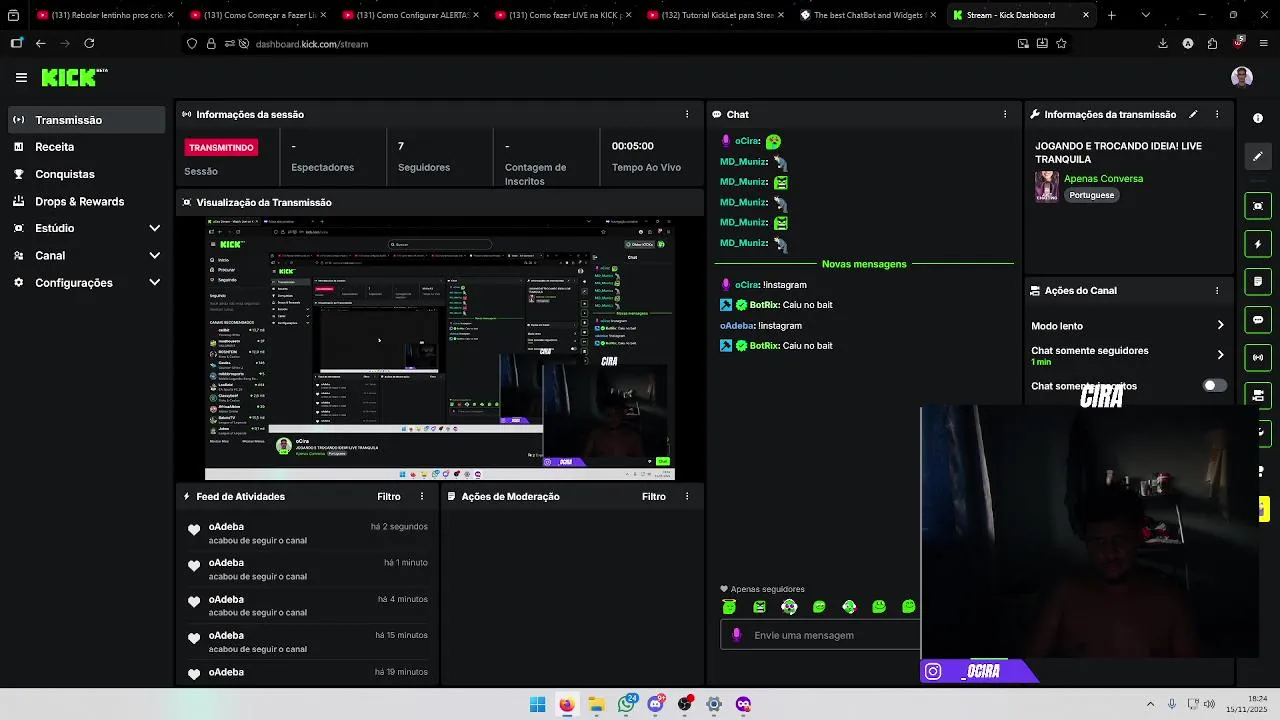Click the browser address bar URL
Image resolution: width=1280 pixels, height=720 pixels.
tap(311, 44)
